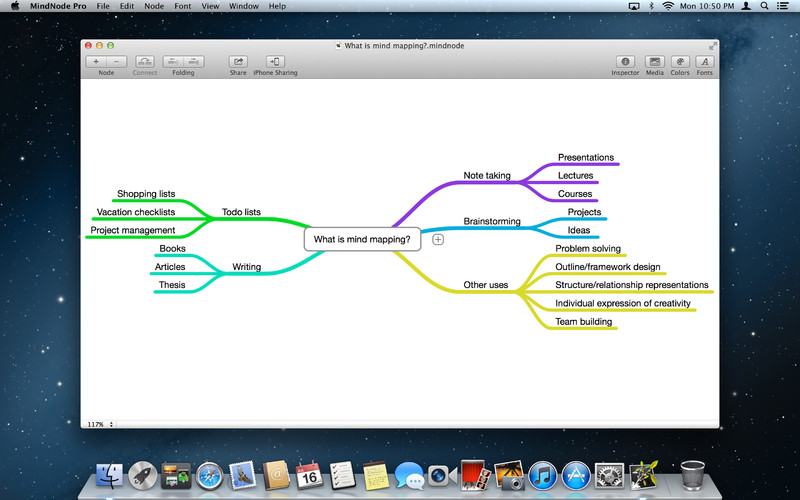
Task: Open iPhone Sharing from the toolbar
Action: click(x=275, y=61)
